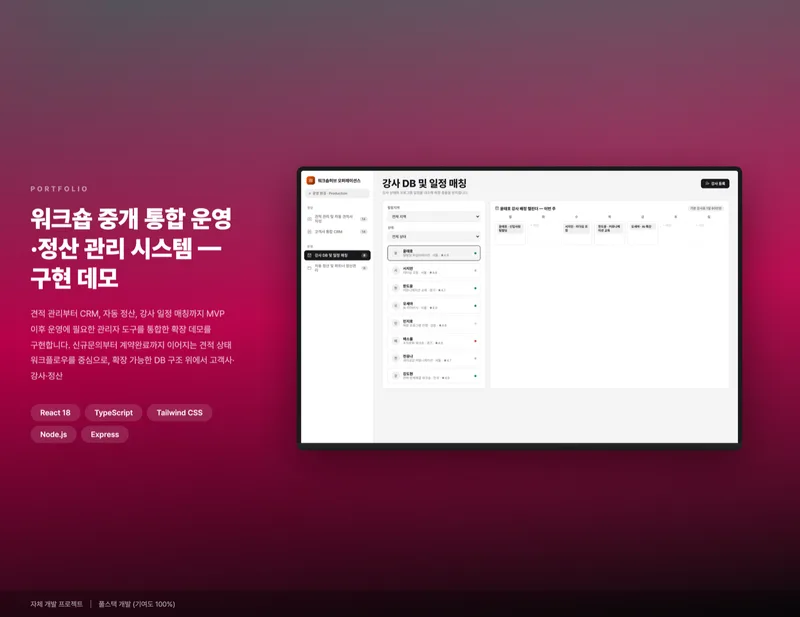800x617 pixels.
Task: Click avatar circle on the 서지민 row
Action: point(395,270)
